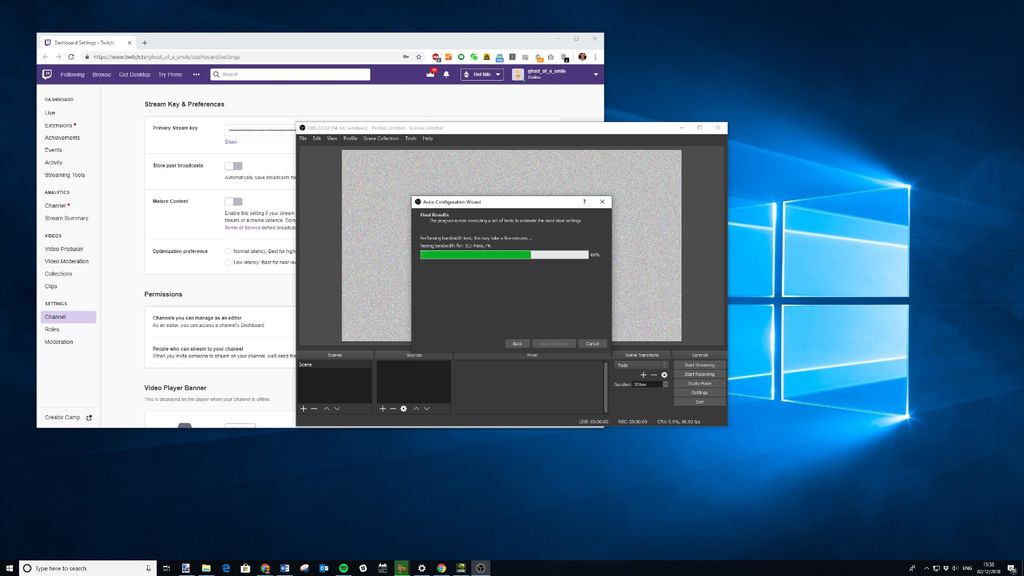The image size is (1024, 576).
Task: Toggle Store past broadcasts on Twitch
Action: pos(234,166)
